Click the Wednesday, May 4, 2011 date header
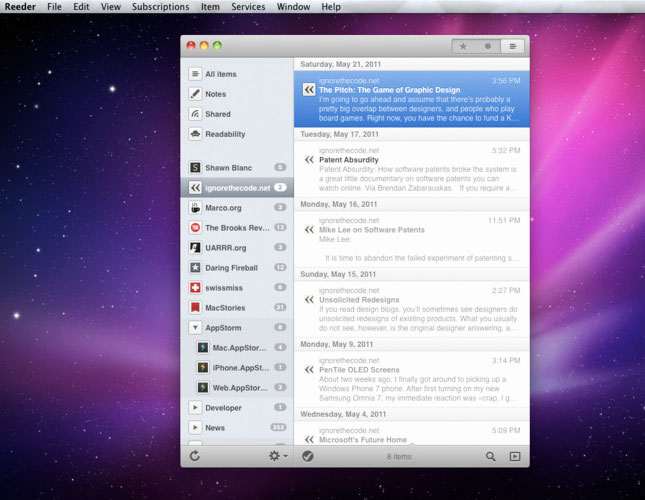Screen dimensions: 645x500 [343, 414]
